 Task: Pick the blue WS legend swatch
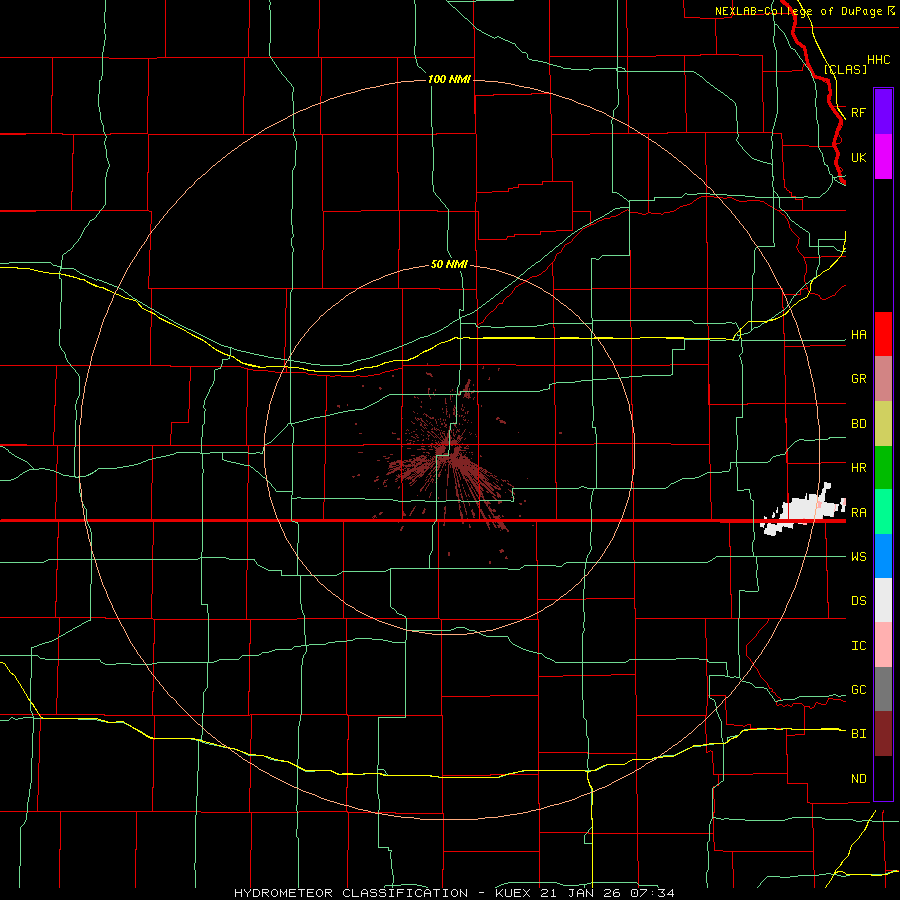click(x=883, y=556)
